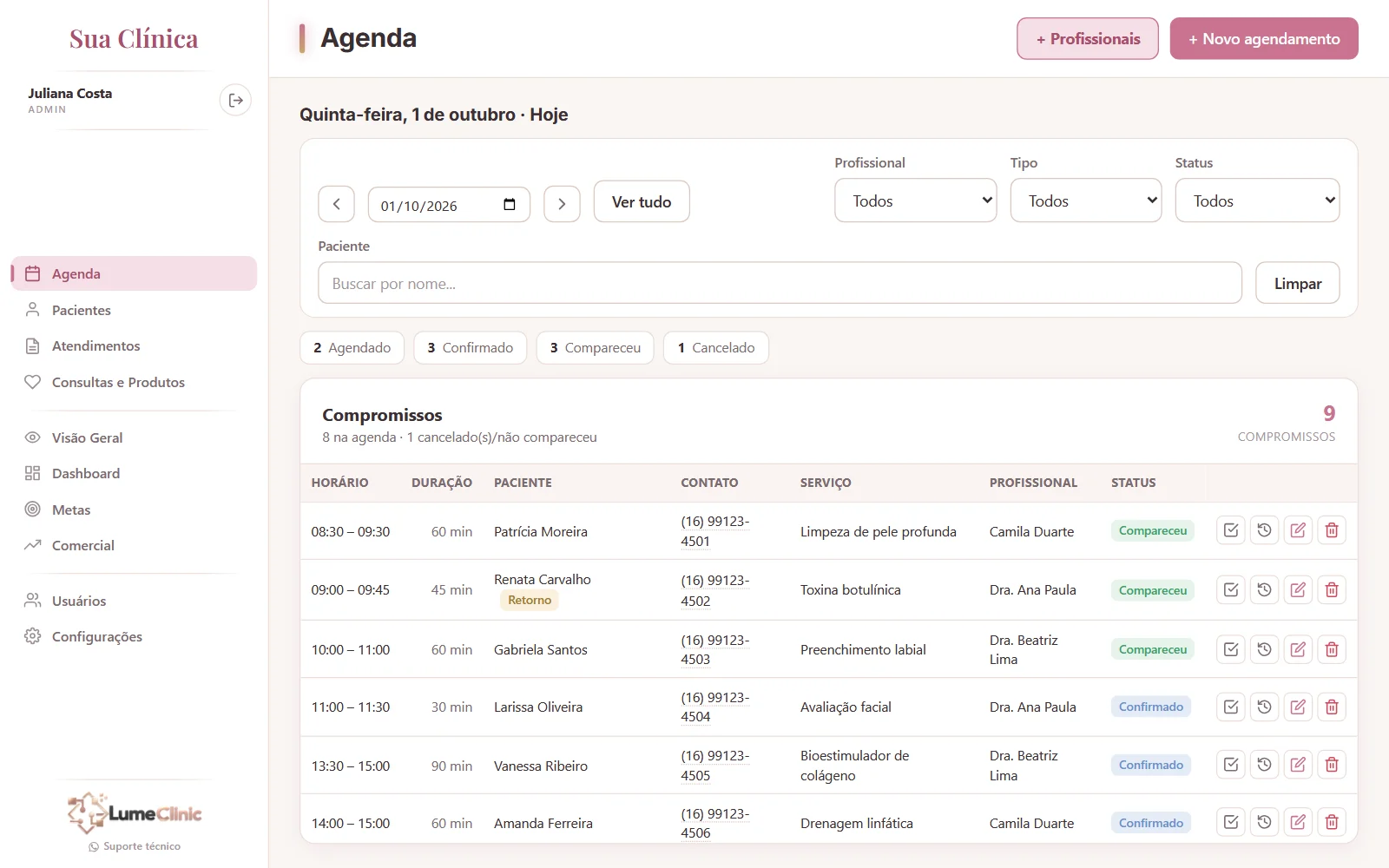Delete Vanessa Ribeiro's appointment
Image resolution: width=1389 pixels, height=868 pixels.
[1332, 765]
